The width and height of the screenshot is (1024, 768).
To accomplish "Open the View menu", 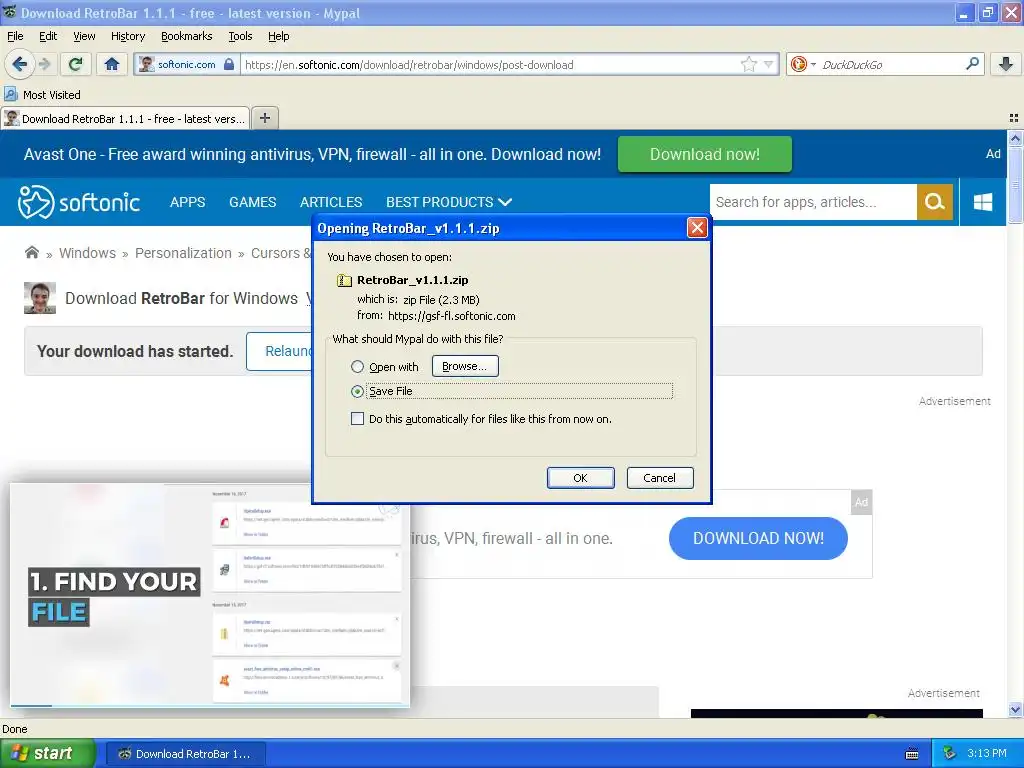I will tap(84, 36).
